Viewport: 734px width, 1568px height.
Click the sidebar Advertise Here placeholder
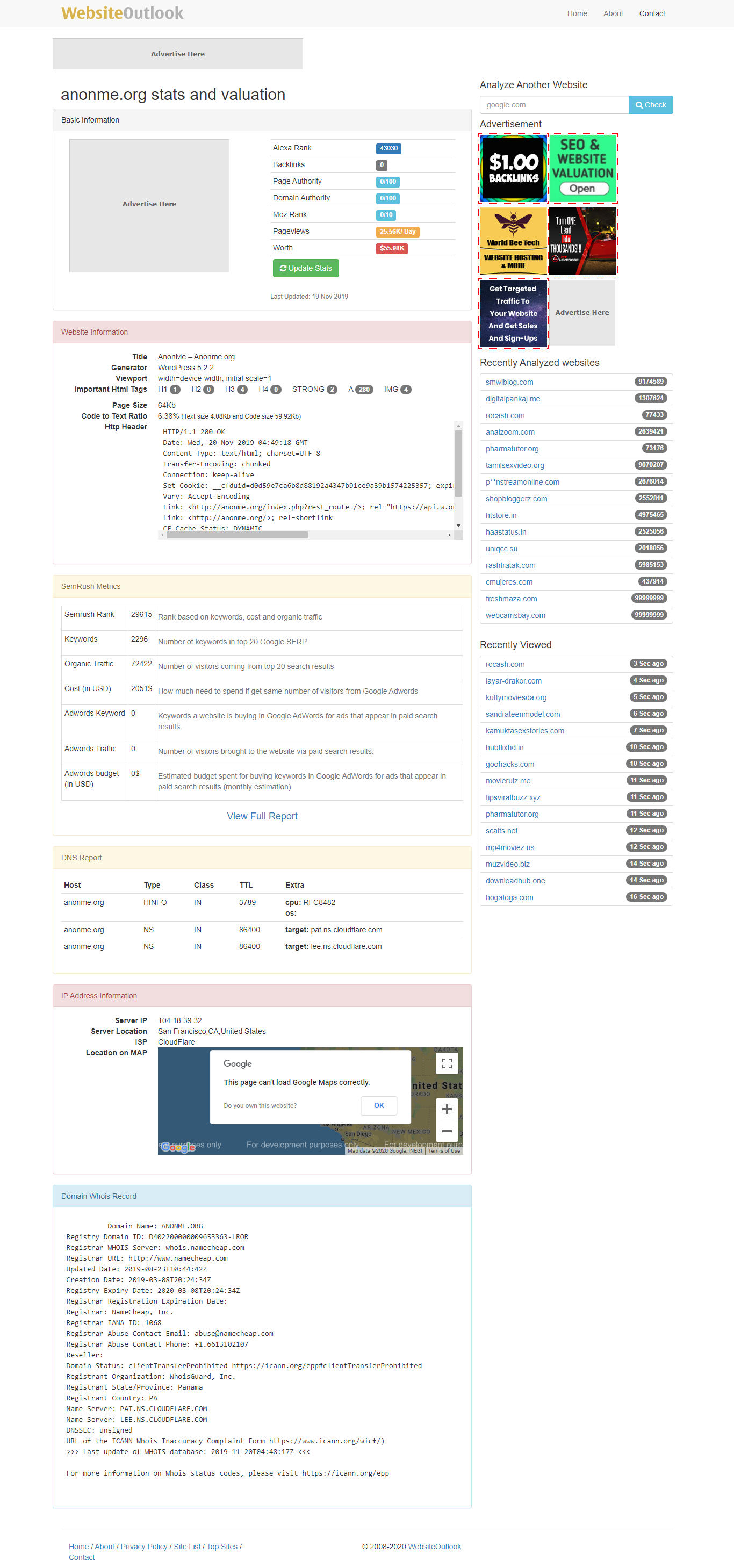point(582,312)
